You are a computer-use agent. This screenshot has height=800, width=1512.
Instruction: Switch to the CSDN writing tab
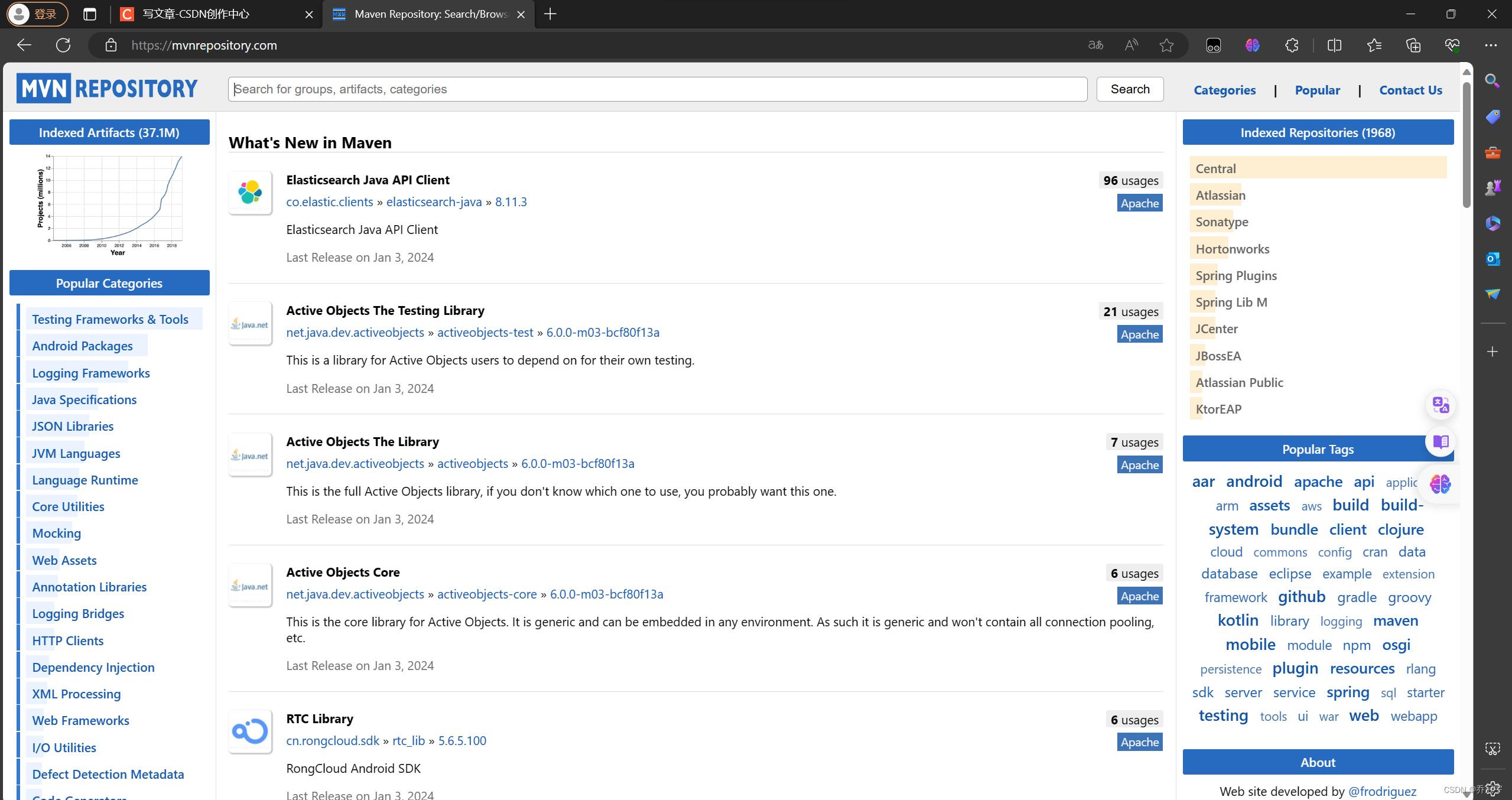216,14
